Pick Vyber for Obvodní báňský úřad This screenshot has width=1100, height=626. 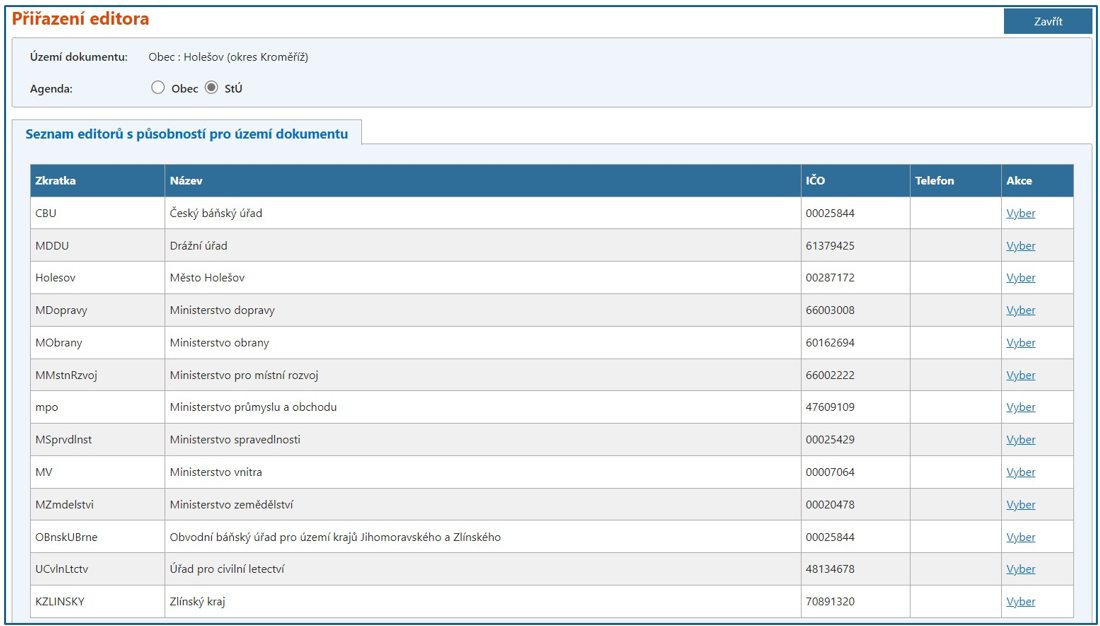coord(1020,537)
